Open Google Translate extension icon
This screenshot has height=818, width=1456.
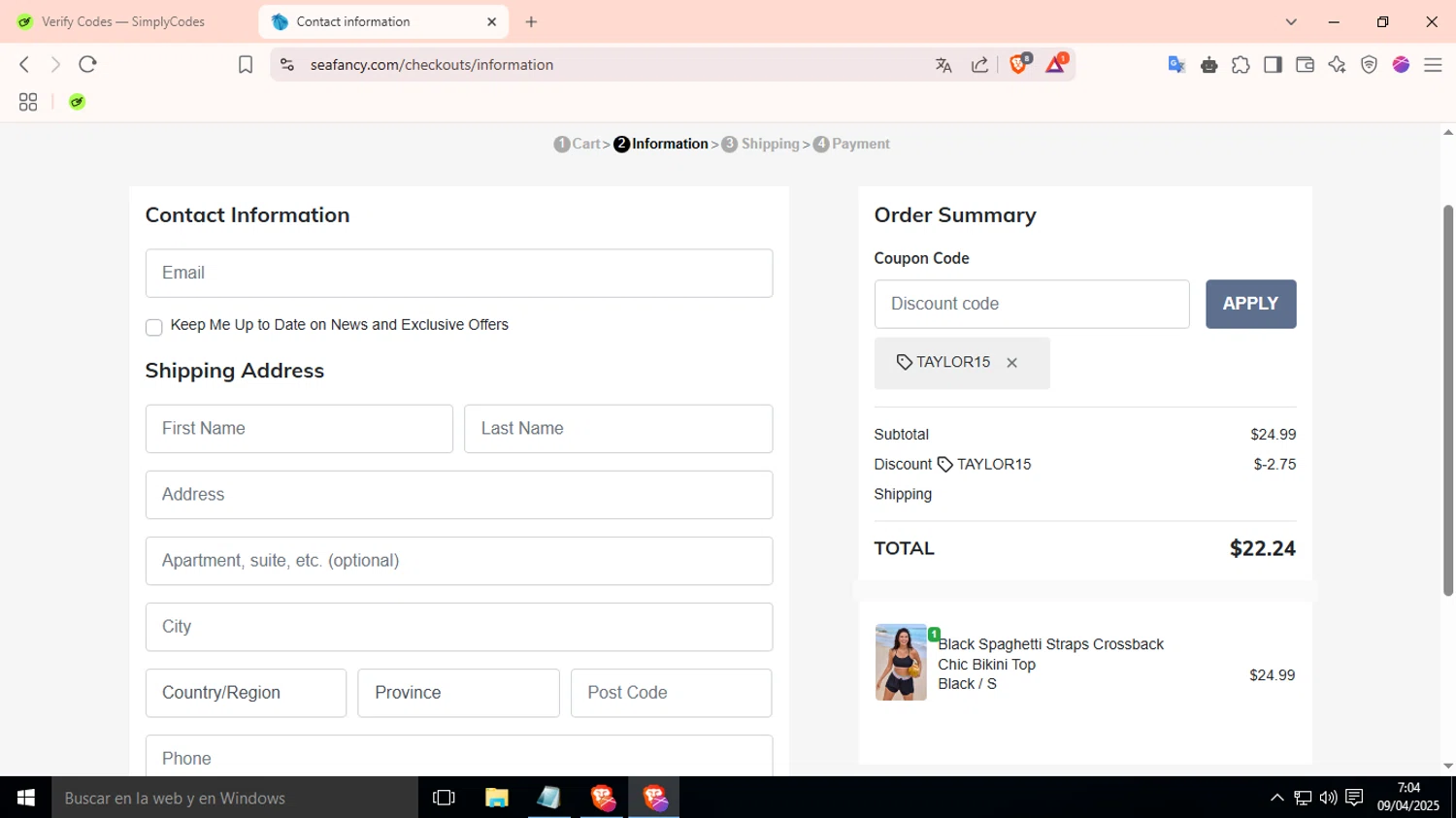1176,65
